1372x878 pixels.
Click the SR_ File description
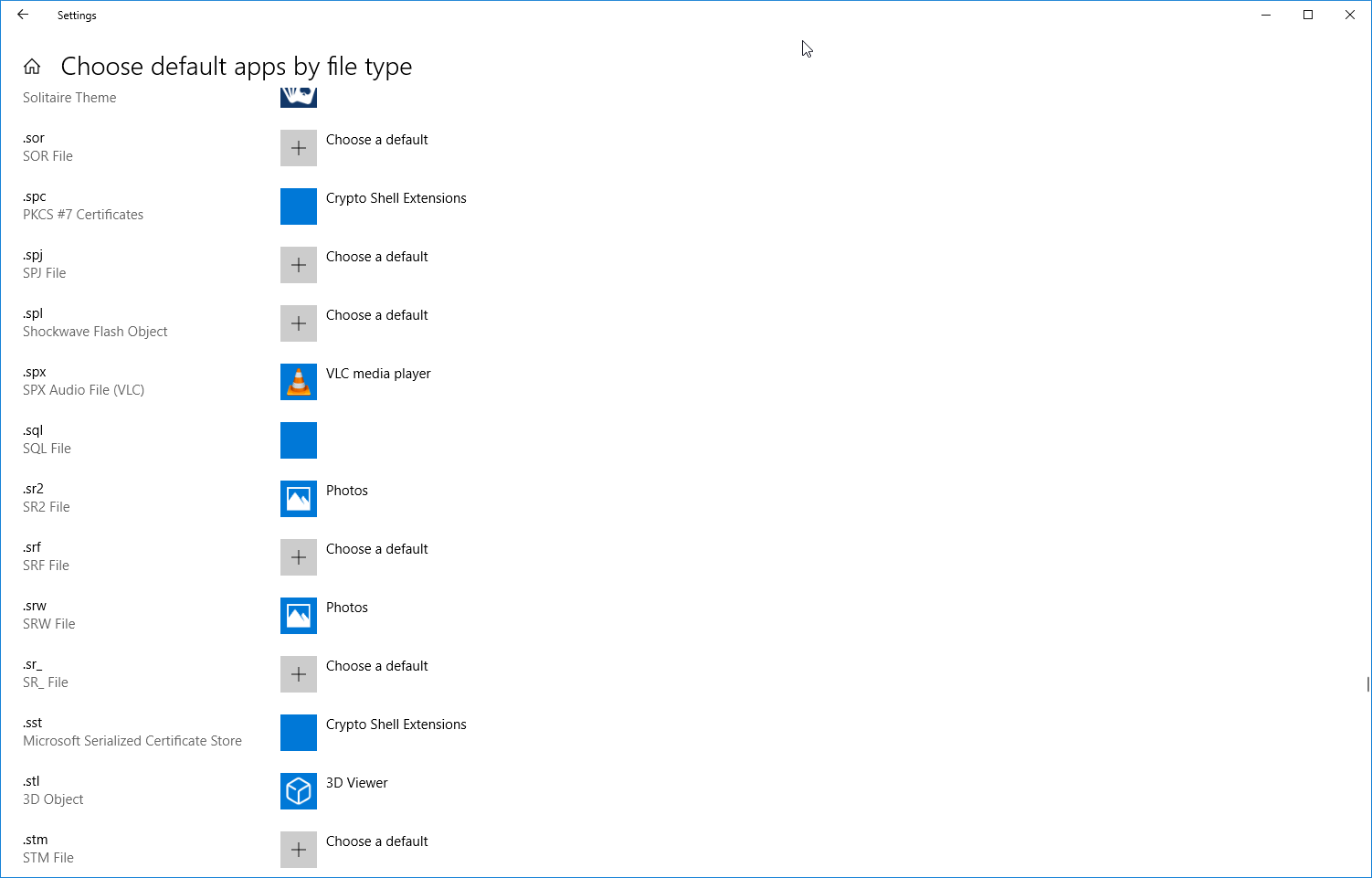[x=46, y=682]
